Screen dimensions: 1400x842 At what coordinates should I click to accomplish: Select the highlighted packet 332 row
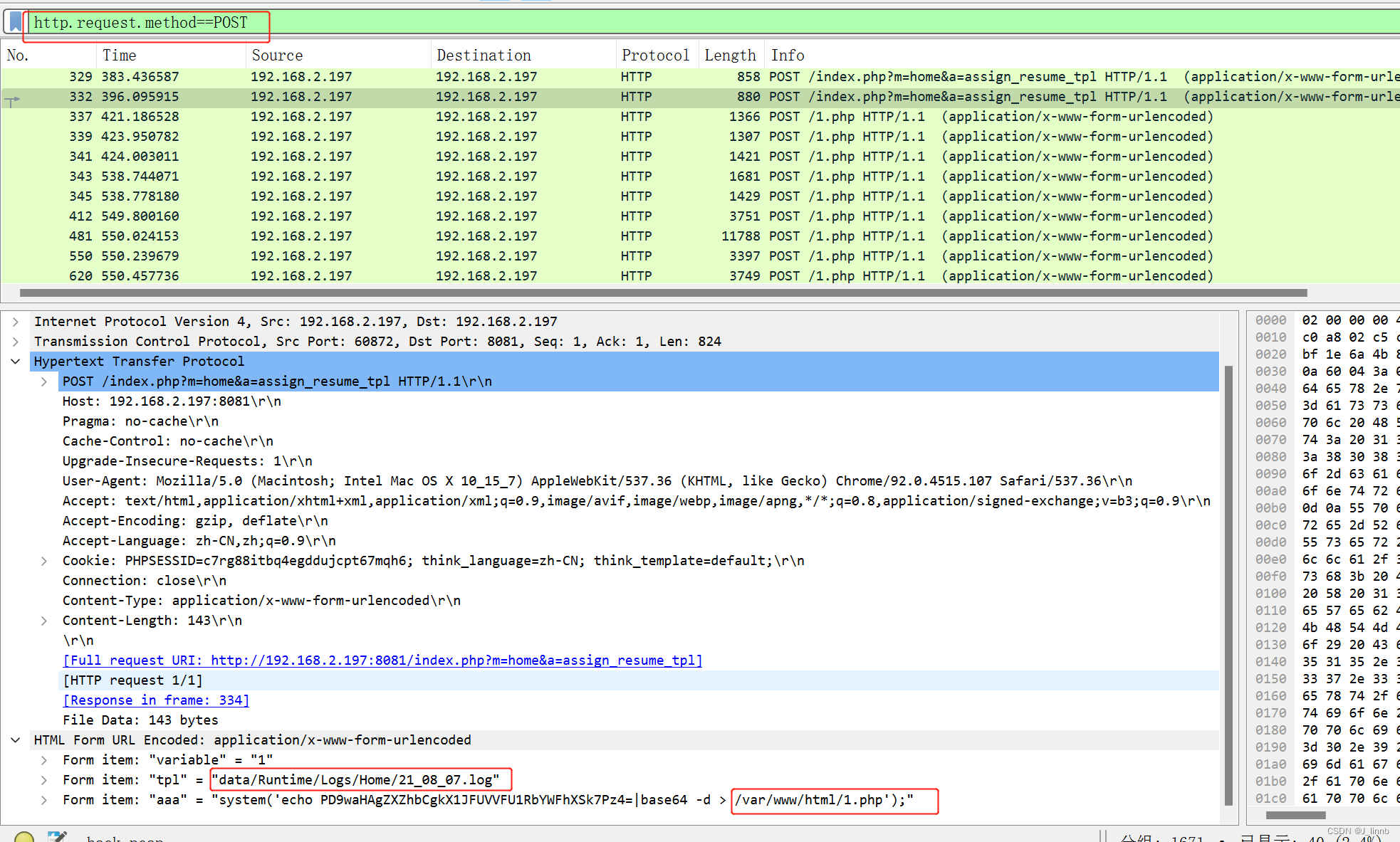point(356,96)
